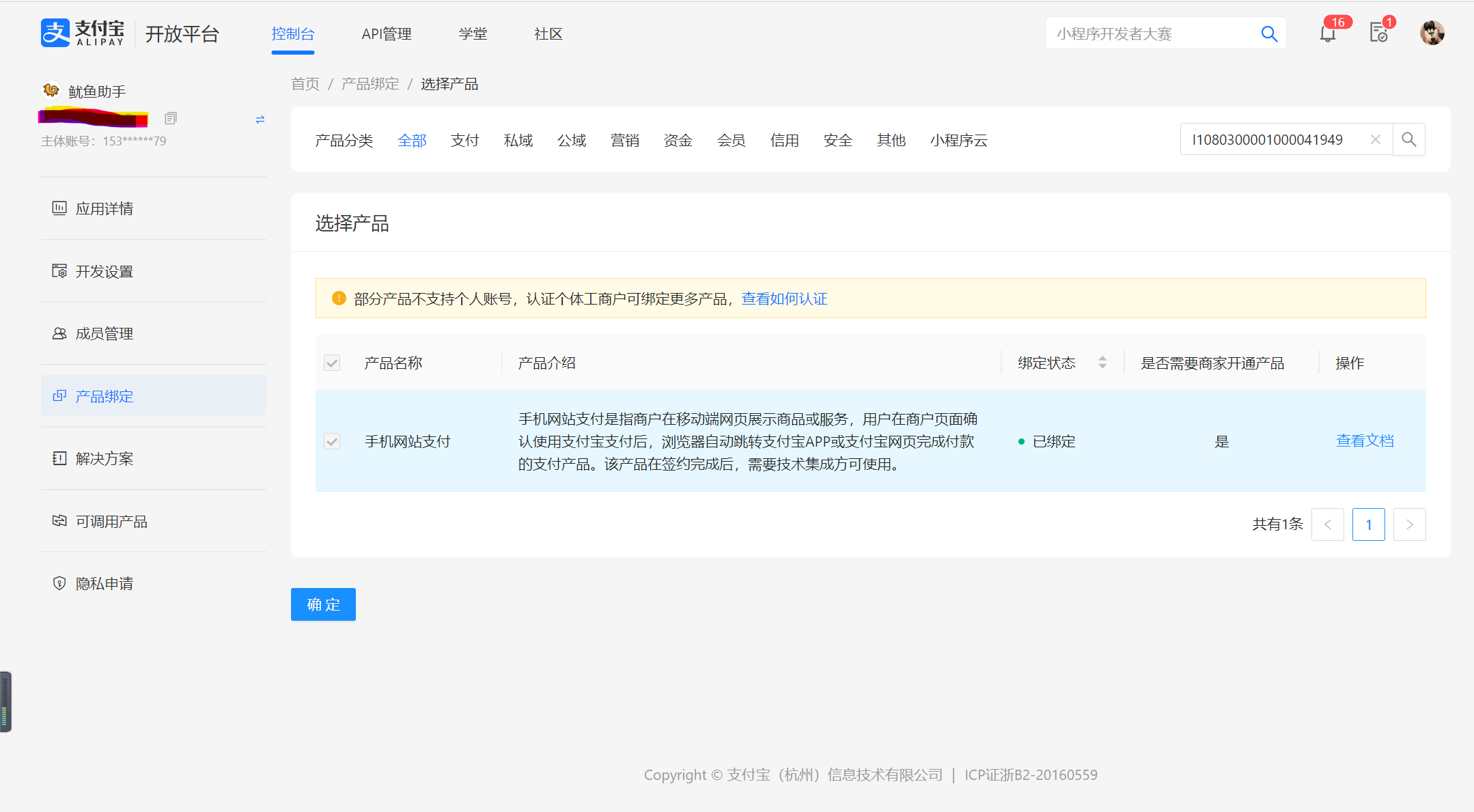Click the switch app arrows icon
The image size is (1474, 812).
(260, 120)
